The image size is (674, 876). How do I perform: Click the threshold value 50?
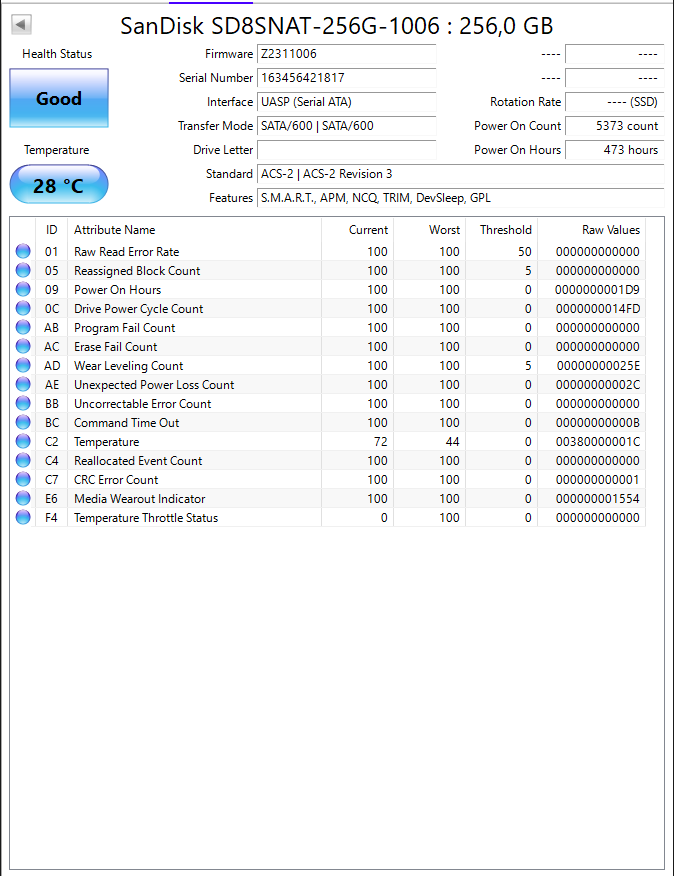(x=525, y=252)
